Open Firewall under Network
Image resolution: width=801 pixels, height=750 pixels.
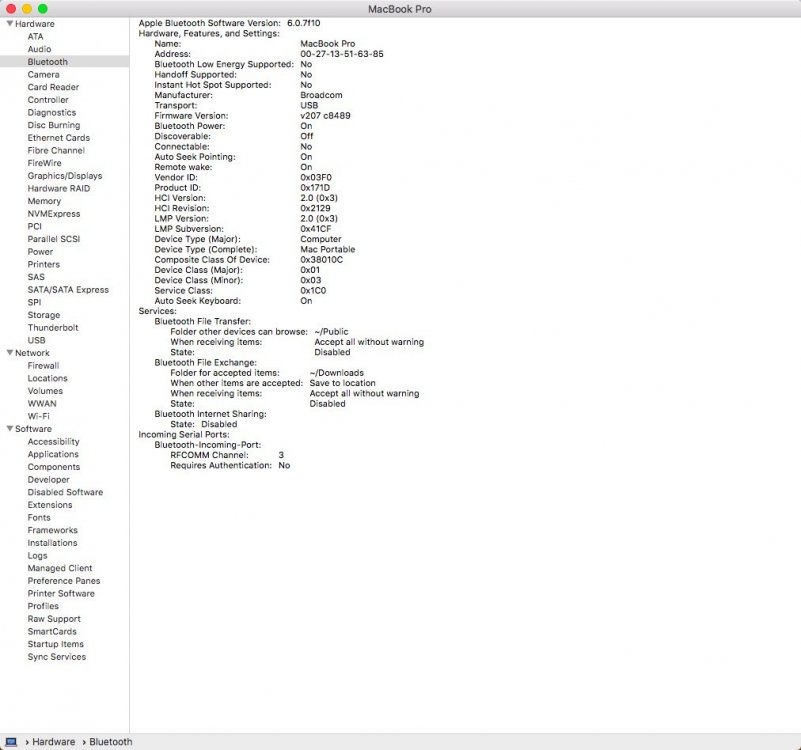(x=43, y=365)
